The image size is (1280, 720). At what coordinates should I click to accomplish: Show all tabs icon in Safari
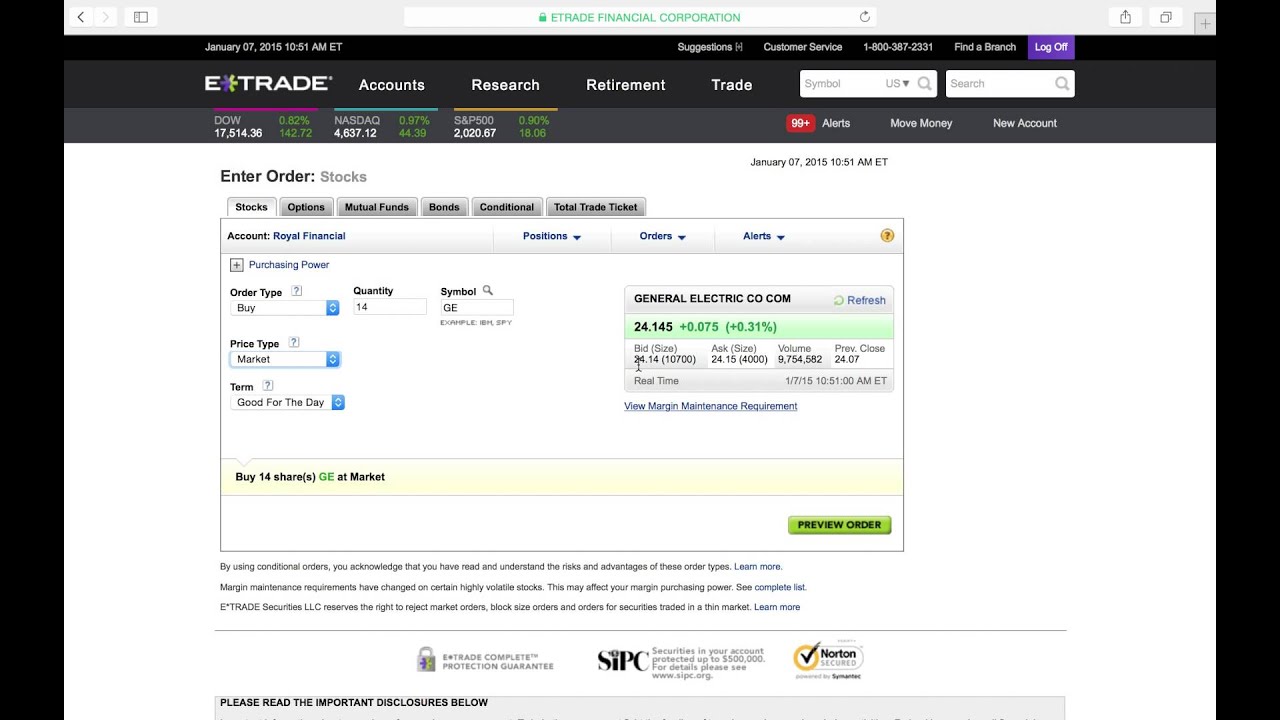(x=1166, y=17)
